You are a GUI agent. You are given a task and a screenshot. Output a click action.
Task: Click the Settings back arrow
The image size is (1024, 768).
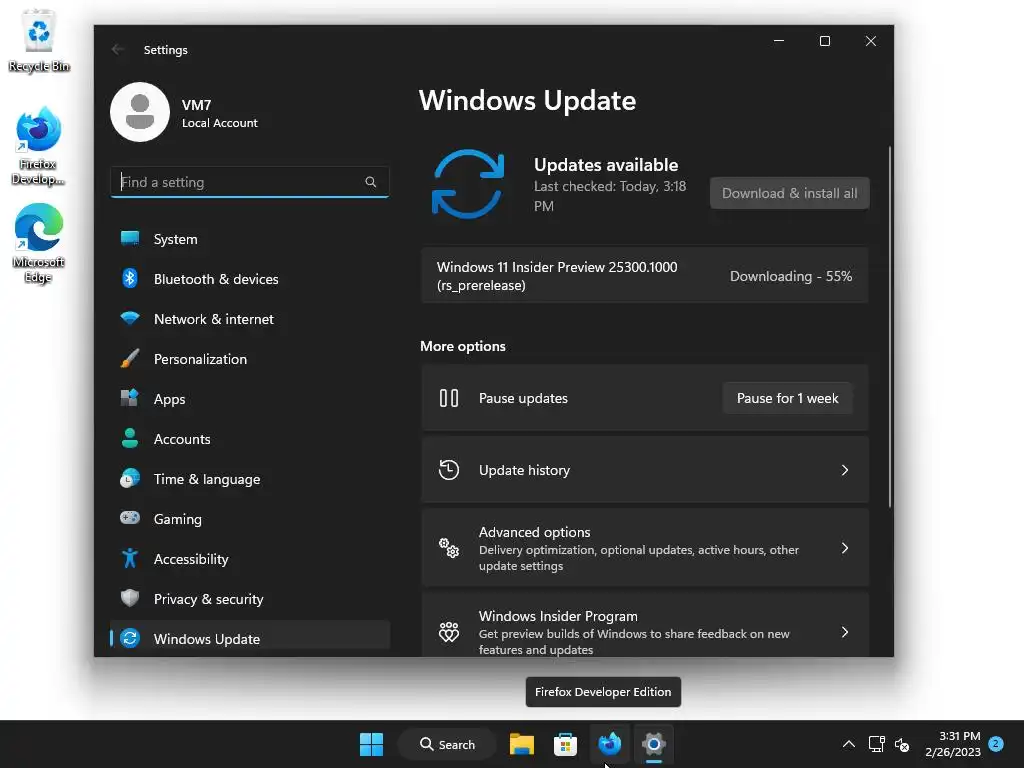point(118,50)
